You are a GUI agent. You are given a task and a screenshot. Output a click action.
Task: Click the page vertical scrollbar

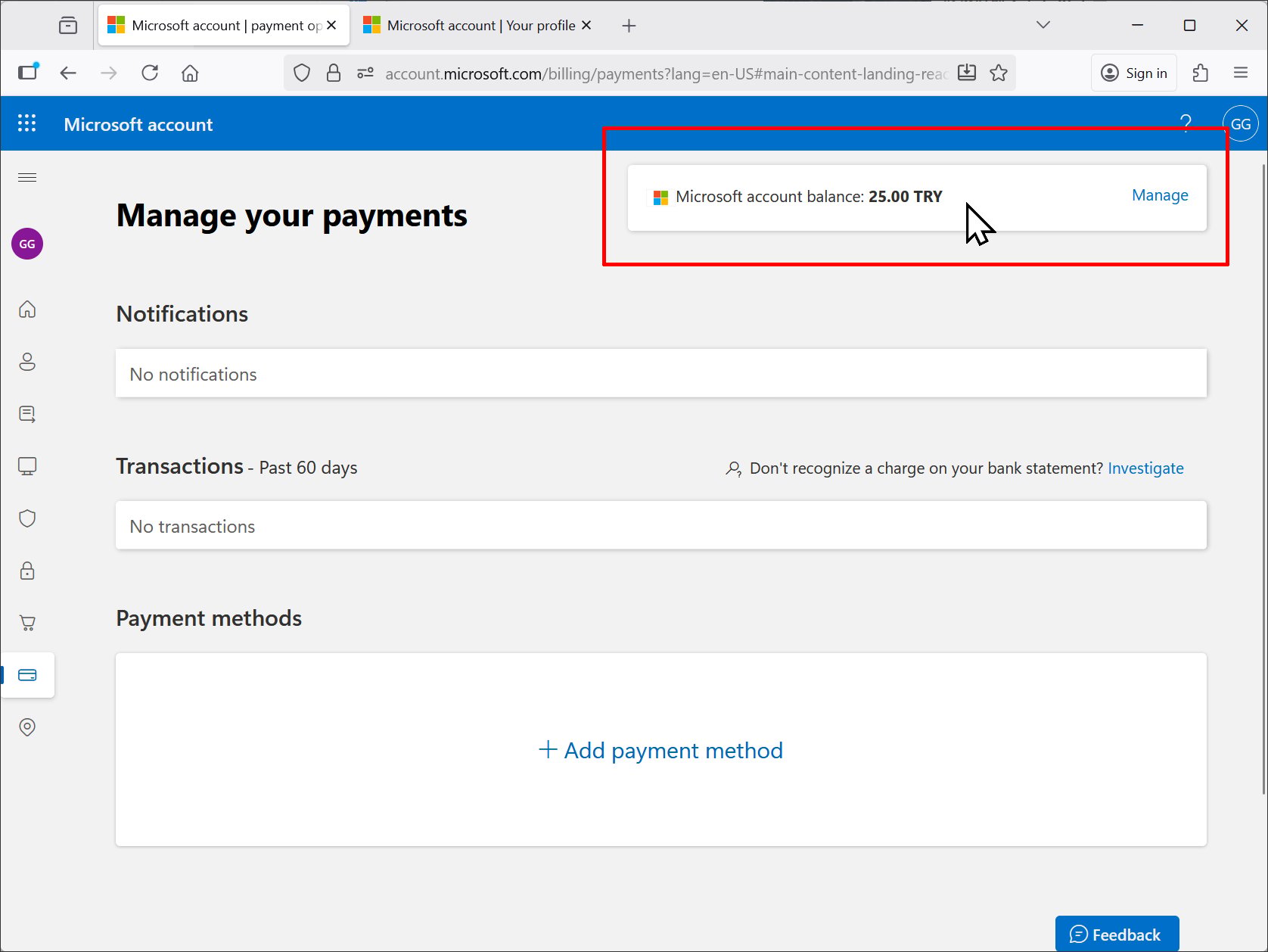click(1263, 478)
